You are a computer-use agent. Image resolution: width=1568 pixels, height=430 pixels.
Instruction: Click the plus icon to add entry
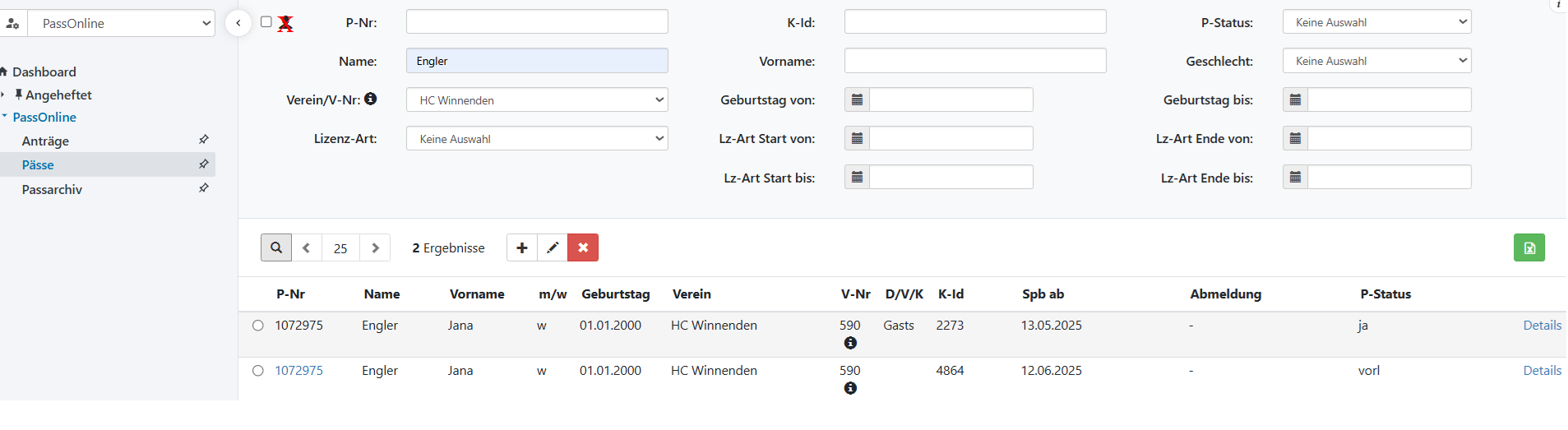[522, 247]
